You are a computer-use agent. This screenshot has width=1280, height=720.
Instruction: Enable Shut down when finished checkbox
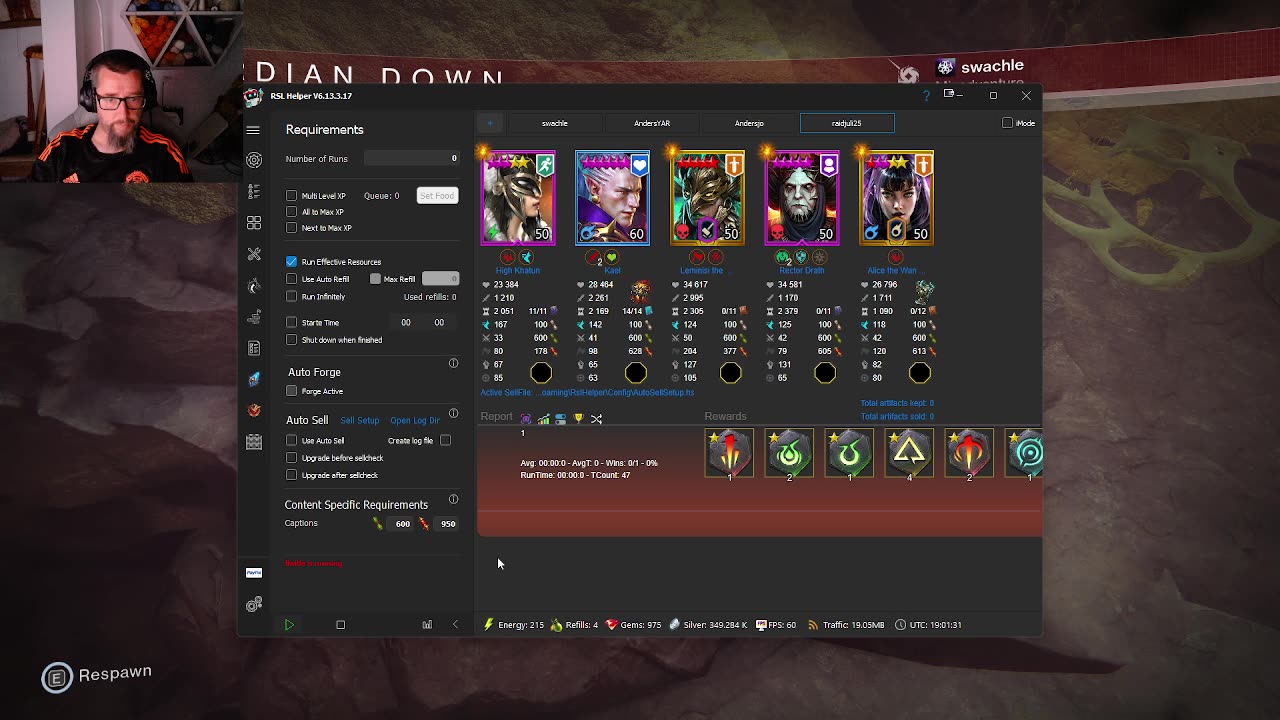tap(292, 340)
